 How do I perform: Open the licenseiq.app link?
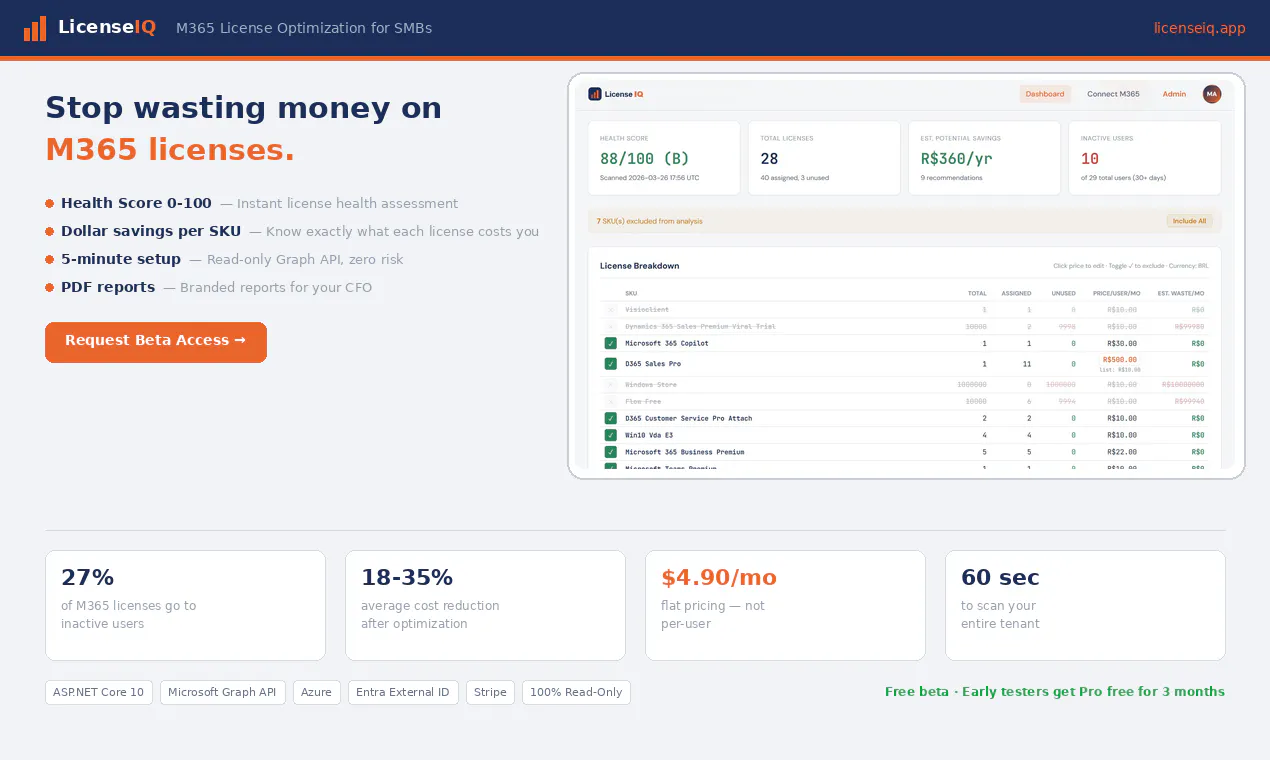click(1199, 28)
